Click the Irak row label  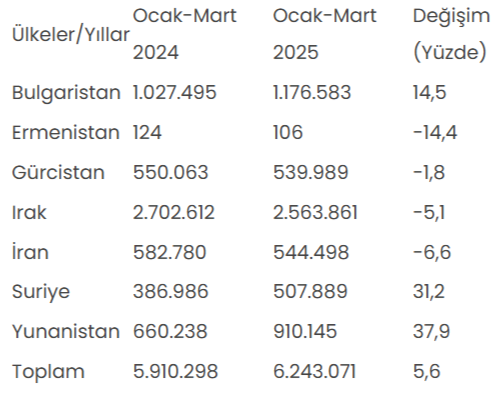click(x=29, y=212)
